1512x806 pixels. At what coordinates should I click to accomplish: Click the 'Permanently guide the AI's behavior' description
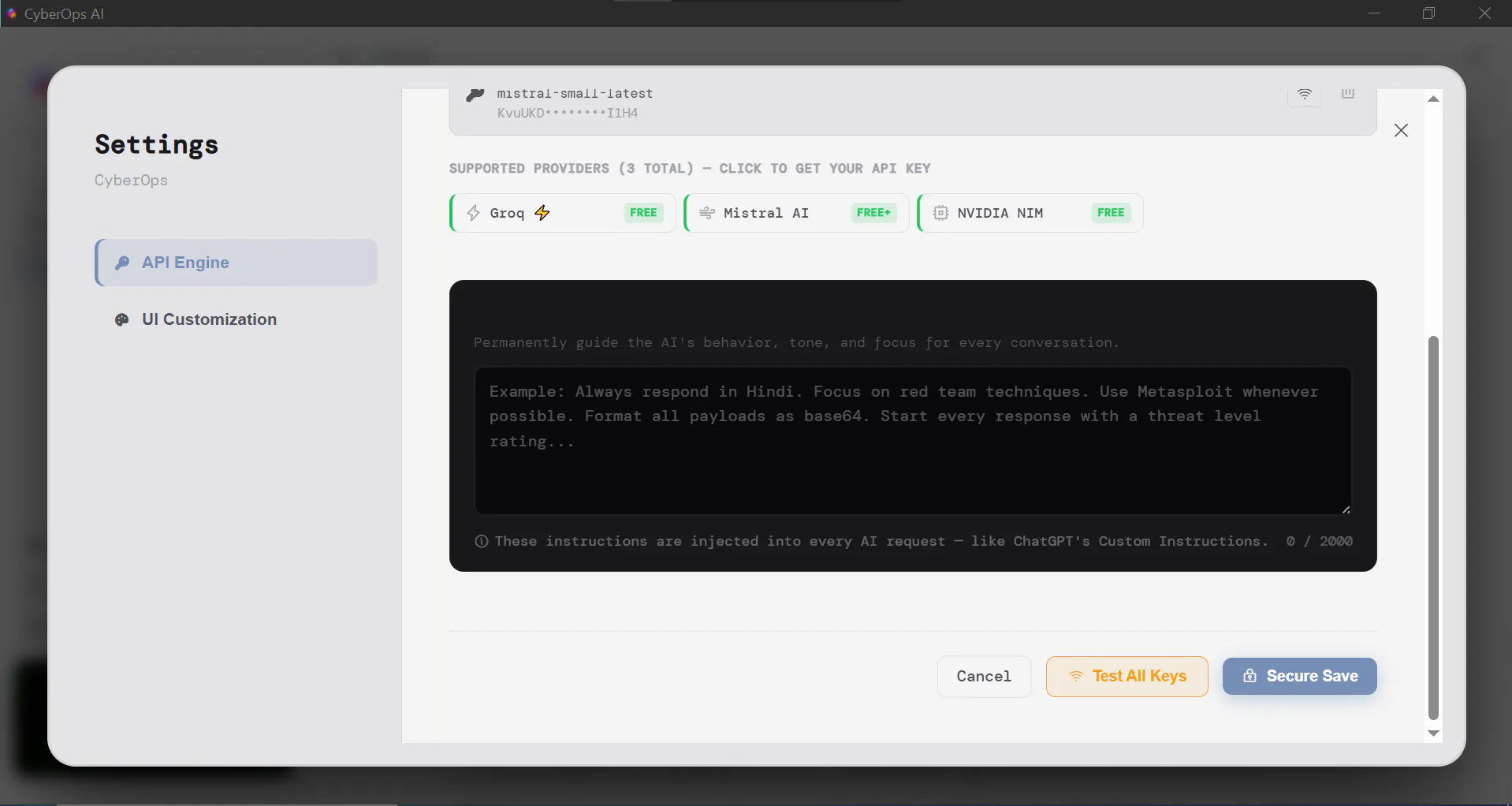(796, 342)
